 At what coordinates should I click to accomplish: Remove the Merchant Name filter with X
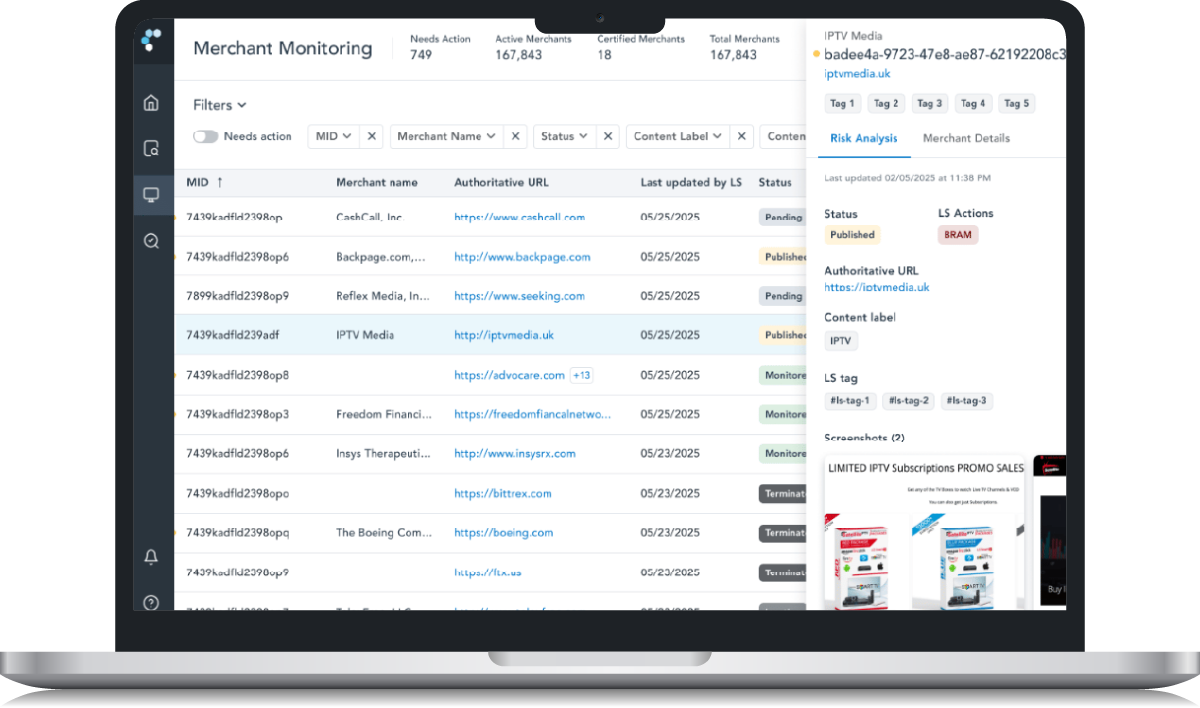516,136
